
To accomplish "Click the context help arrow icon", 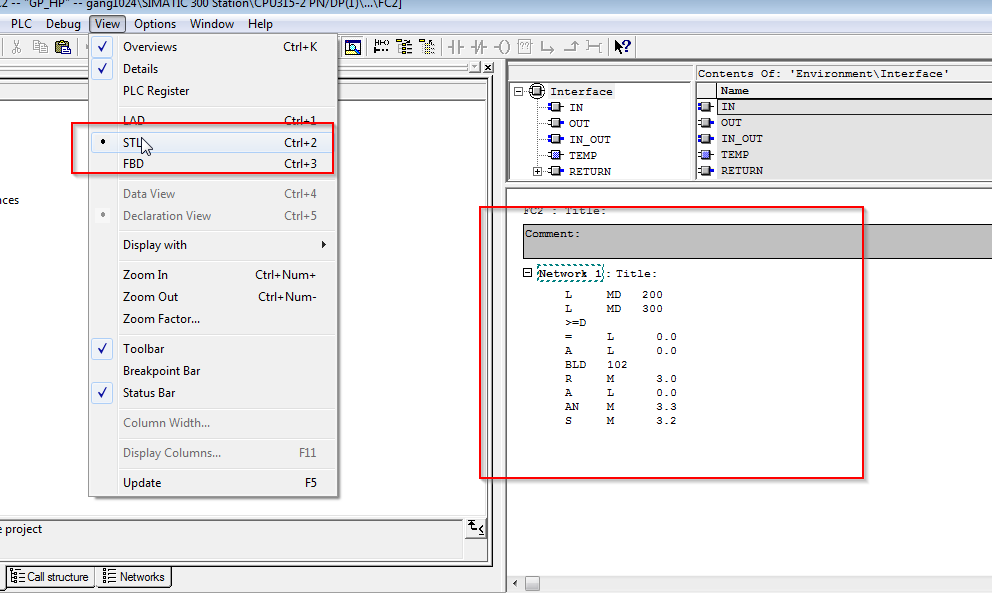I will [622, 46].
